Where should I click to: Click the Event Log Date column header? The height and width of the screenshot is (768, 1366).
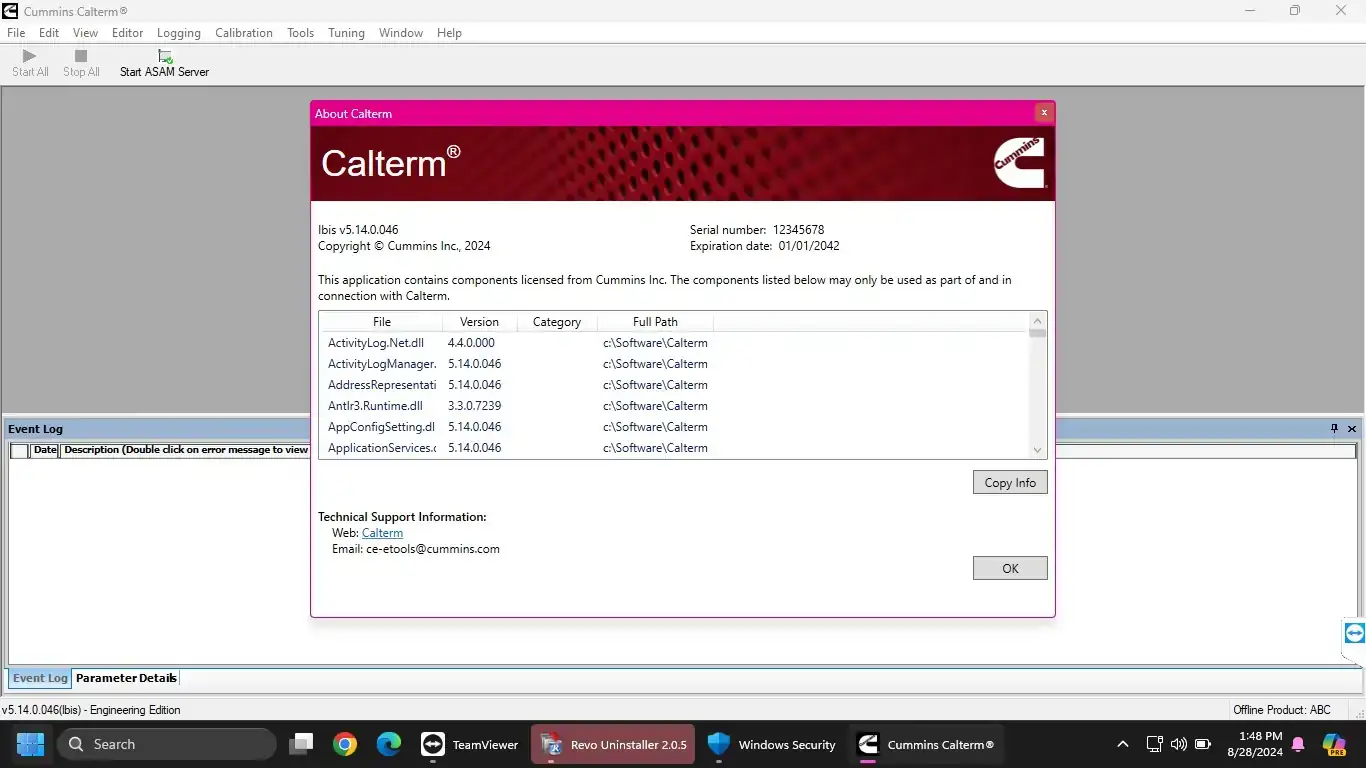pos(45,450)
